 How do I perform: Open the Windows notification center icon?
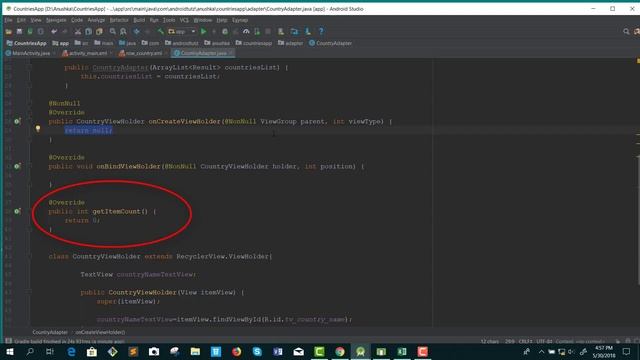(x=627, y=351)
